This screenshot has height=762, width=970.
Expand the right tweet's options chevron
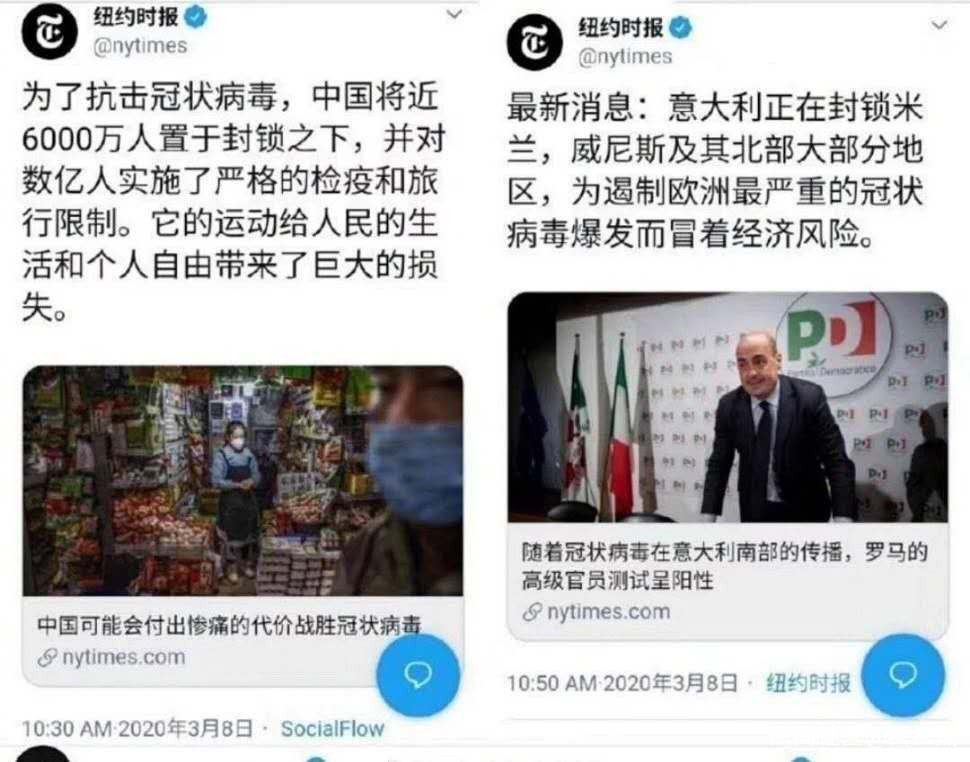click(x=940, y=25)
